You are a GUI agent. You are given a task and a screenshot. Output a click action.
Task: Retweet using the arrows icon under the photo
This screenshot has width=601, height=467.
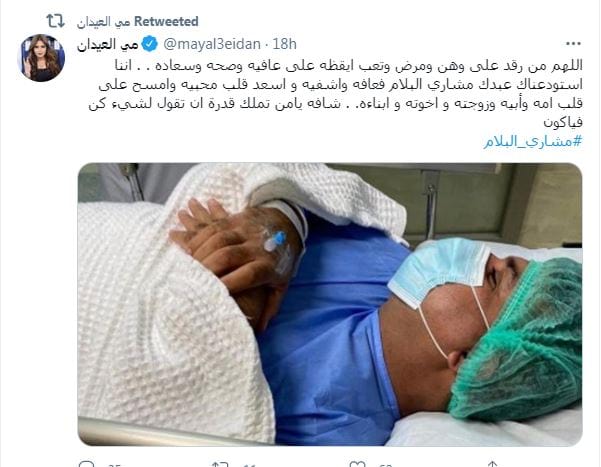point(221,464)
